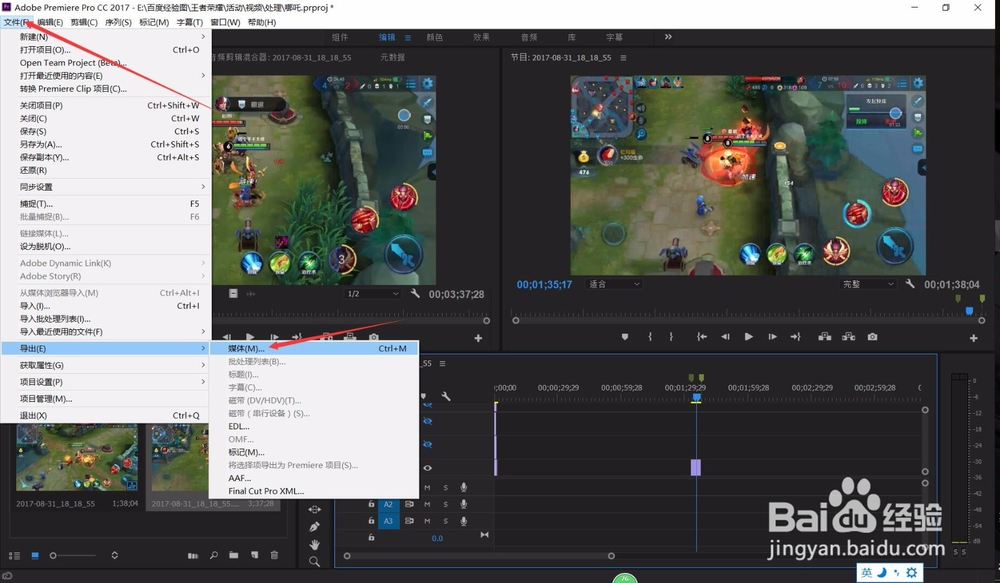
Task: Choose 导入(I)... in File menu
Action: pyautogui.click(x=105, y=306)
